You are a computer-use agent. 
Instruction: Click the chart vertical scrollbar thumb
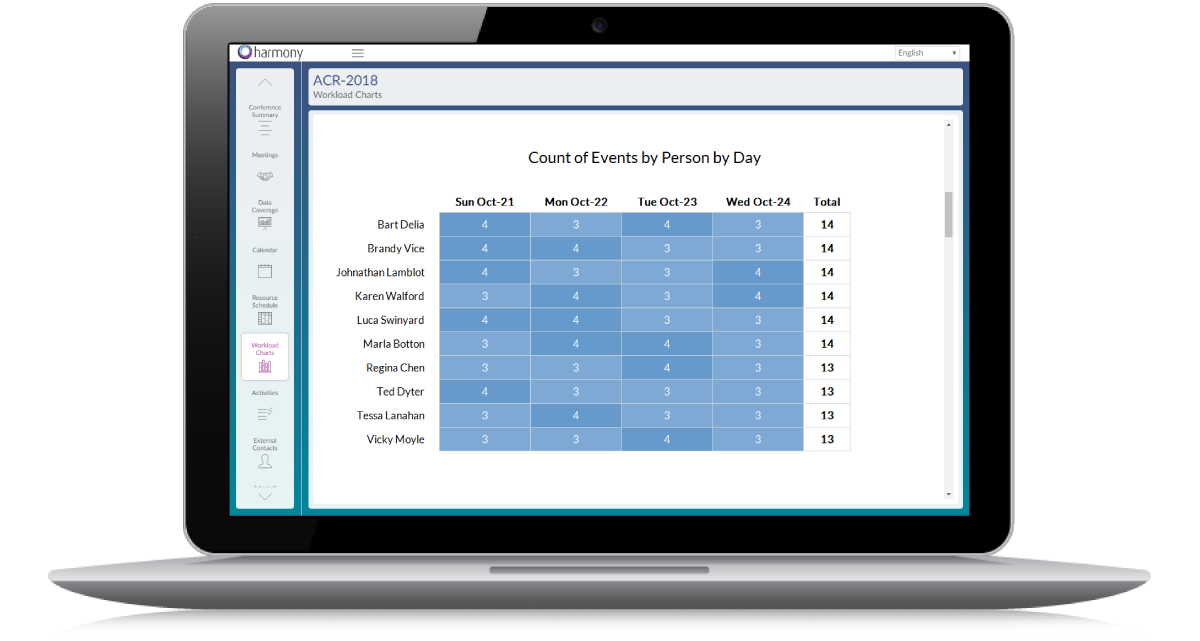point(949,214)
